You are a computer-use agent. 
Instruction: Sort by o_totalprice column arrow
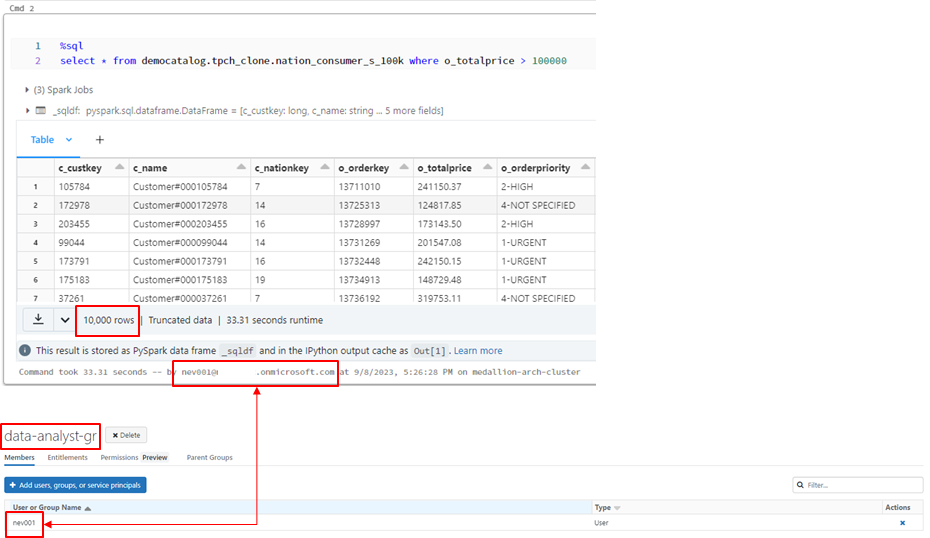[x=489, y=168]
